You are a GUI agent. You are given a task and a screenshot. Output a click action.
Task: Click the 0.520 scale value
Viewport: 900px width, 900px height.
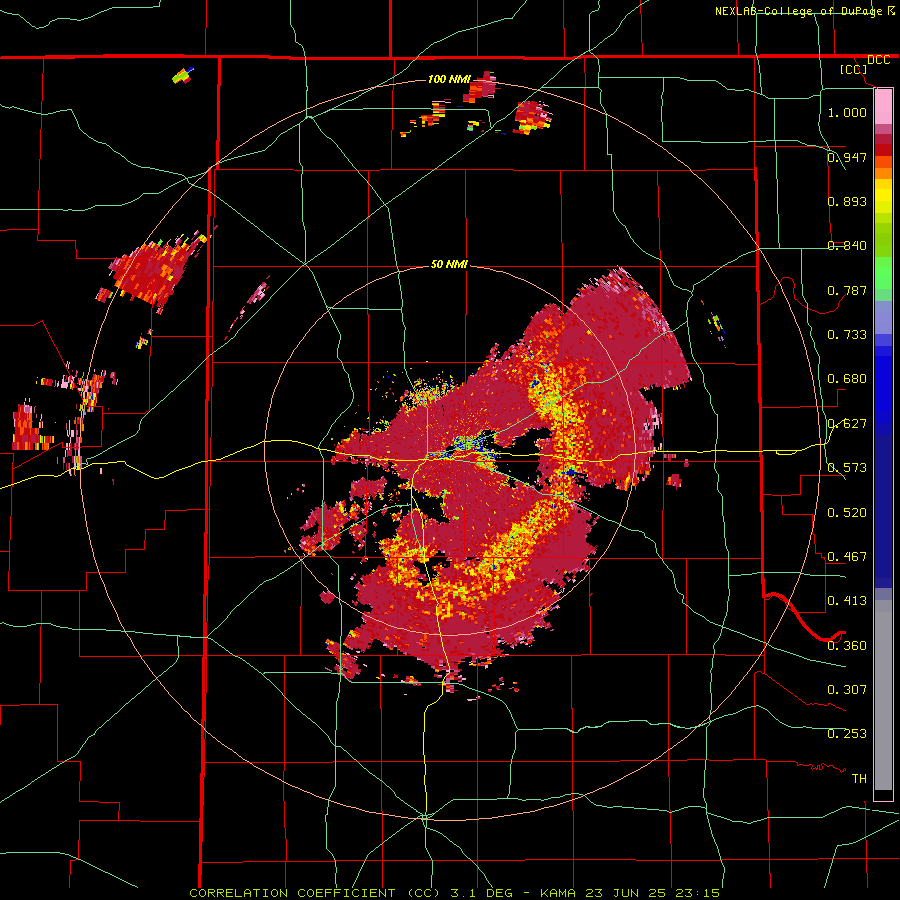(847, 513)
